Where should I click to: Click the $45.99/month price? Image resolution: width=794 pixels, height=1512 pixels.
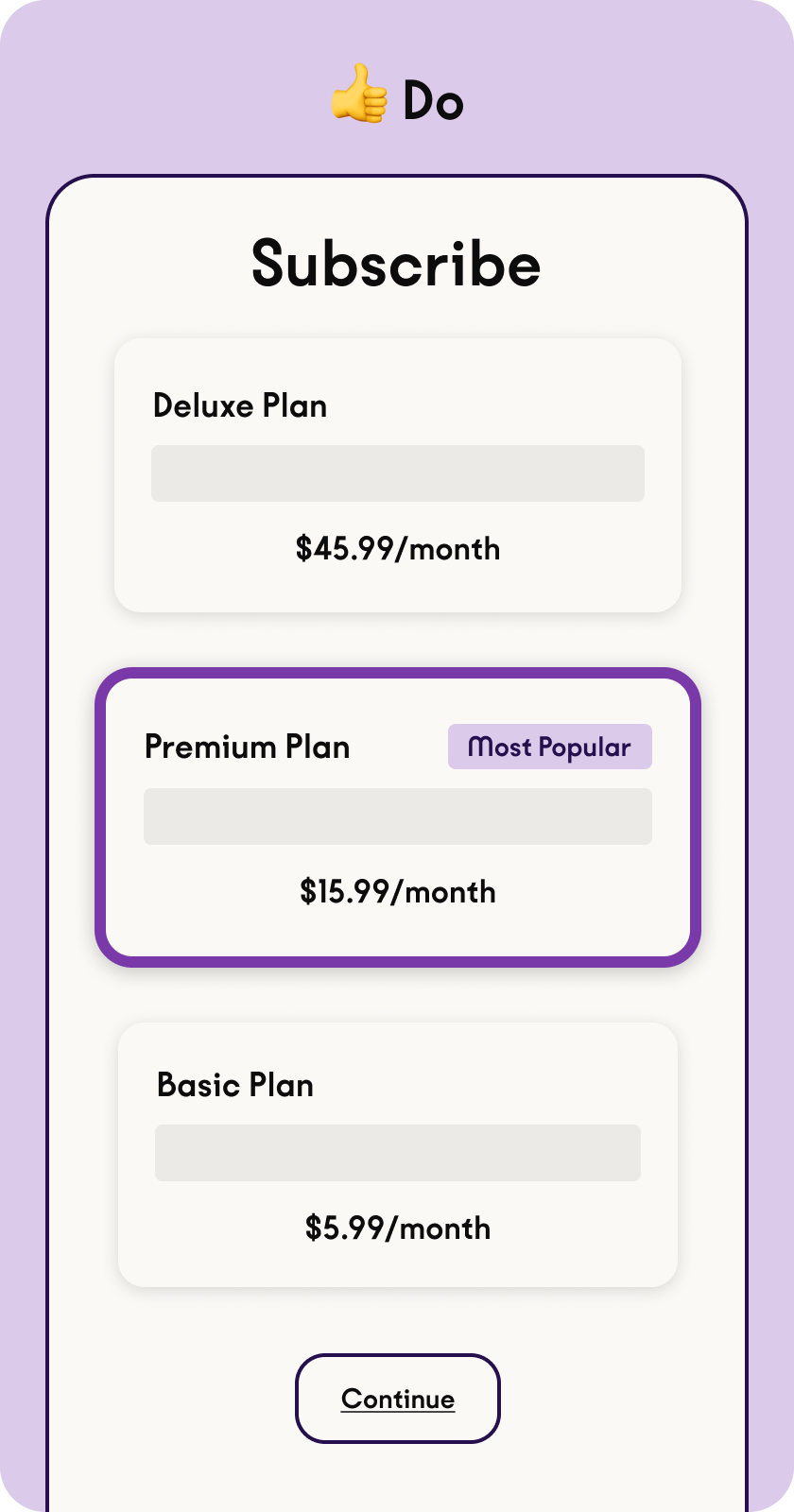click(397, 549)
